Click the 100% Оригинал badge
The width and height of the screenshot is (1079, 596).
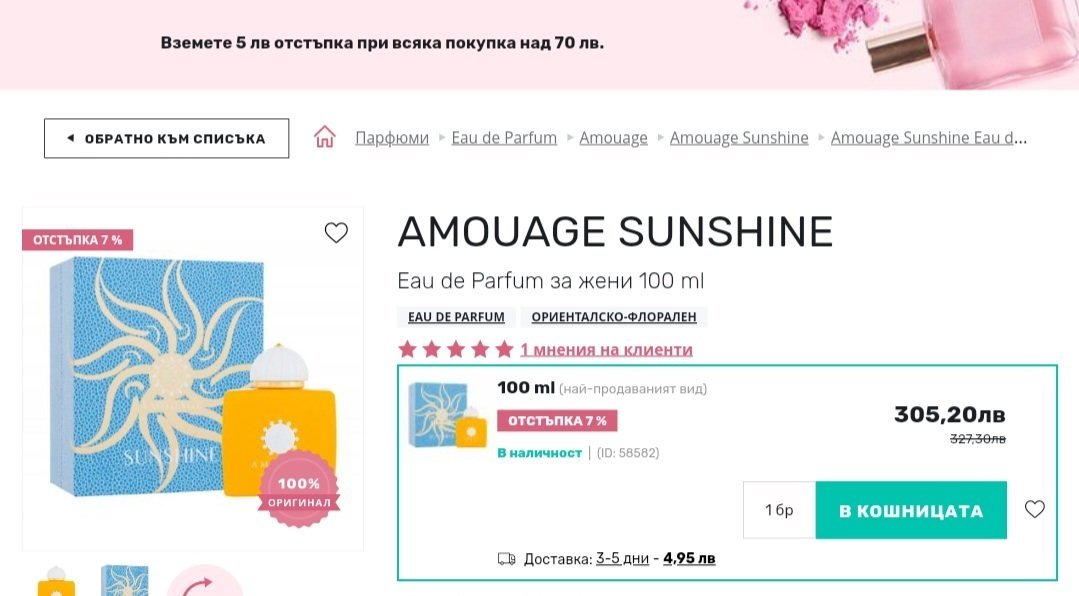click(x=298, y=491)
